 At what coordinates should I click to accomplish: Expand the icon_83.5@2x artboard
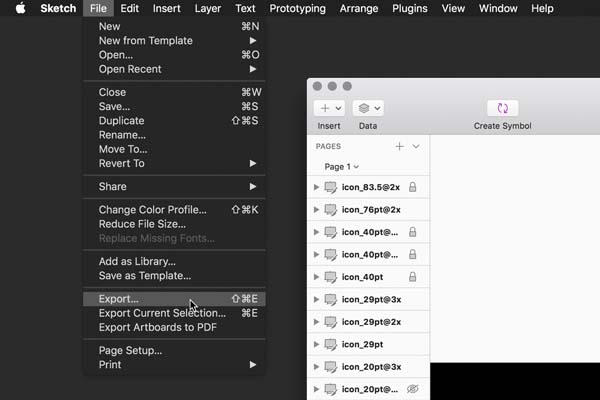click(316, 187)
